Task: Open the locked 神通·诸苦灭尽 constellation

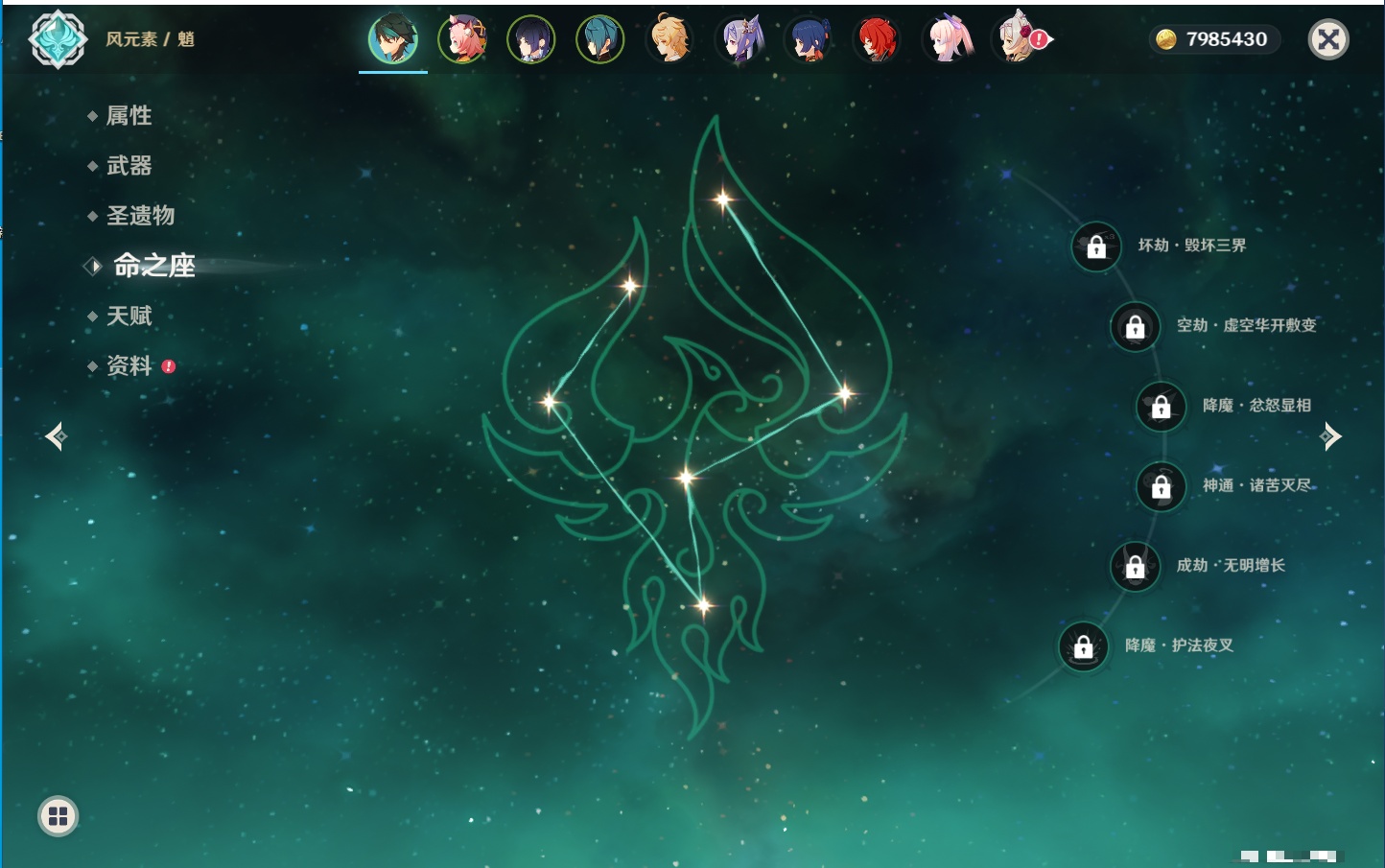Action: (1161, 487)
